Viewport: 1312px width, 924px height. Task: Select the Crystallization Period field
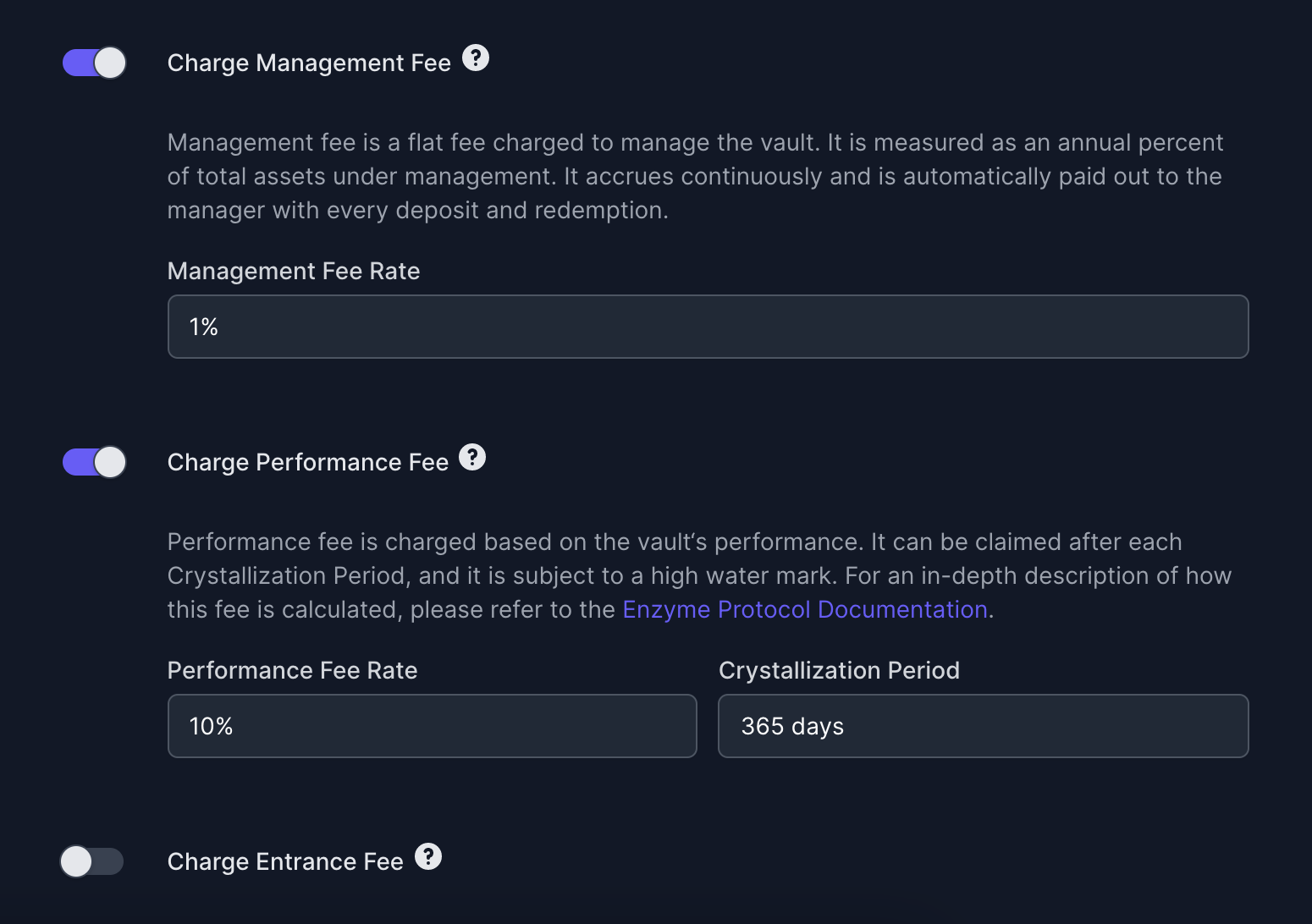pos(983,726)
